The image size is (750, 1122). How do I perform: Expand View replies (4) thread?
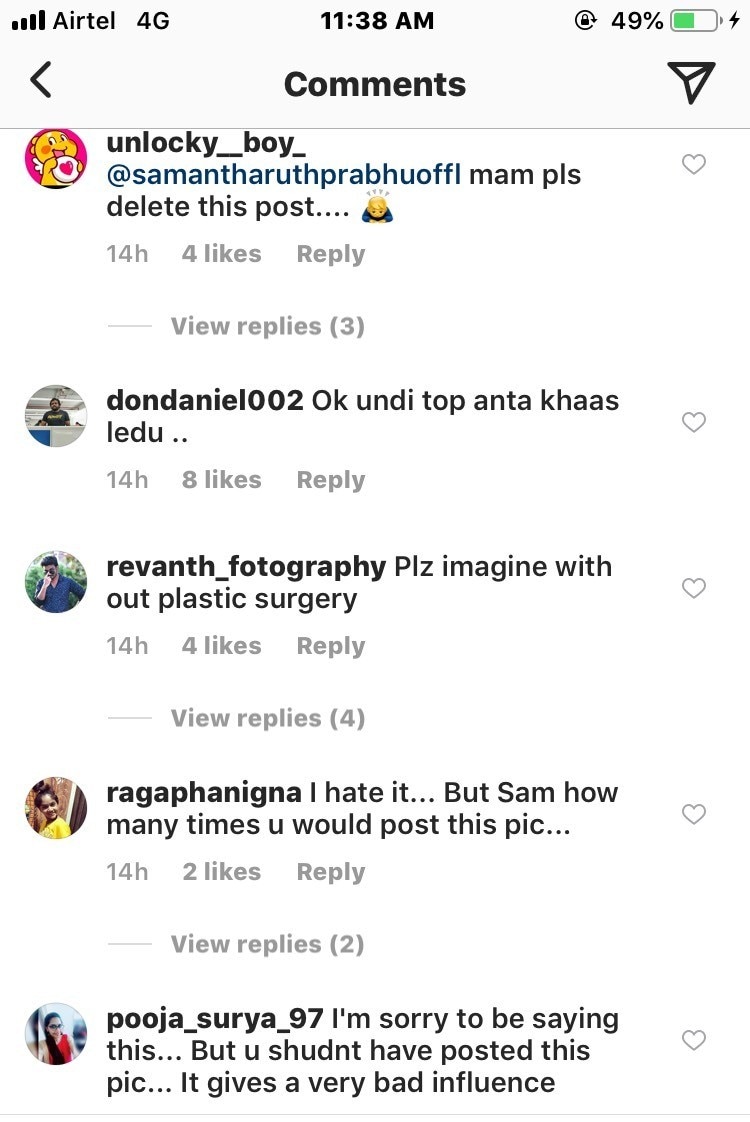267,718
